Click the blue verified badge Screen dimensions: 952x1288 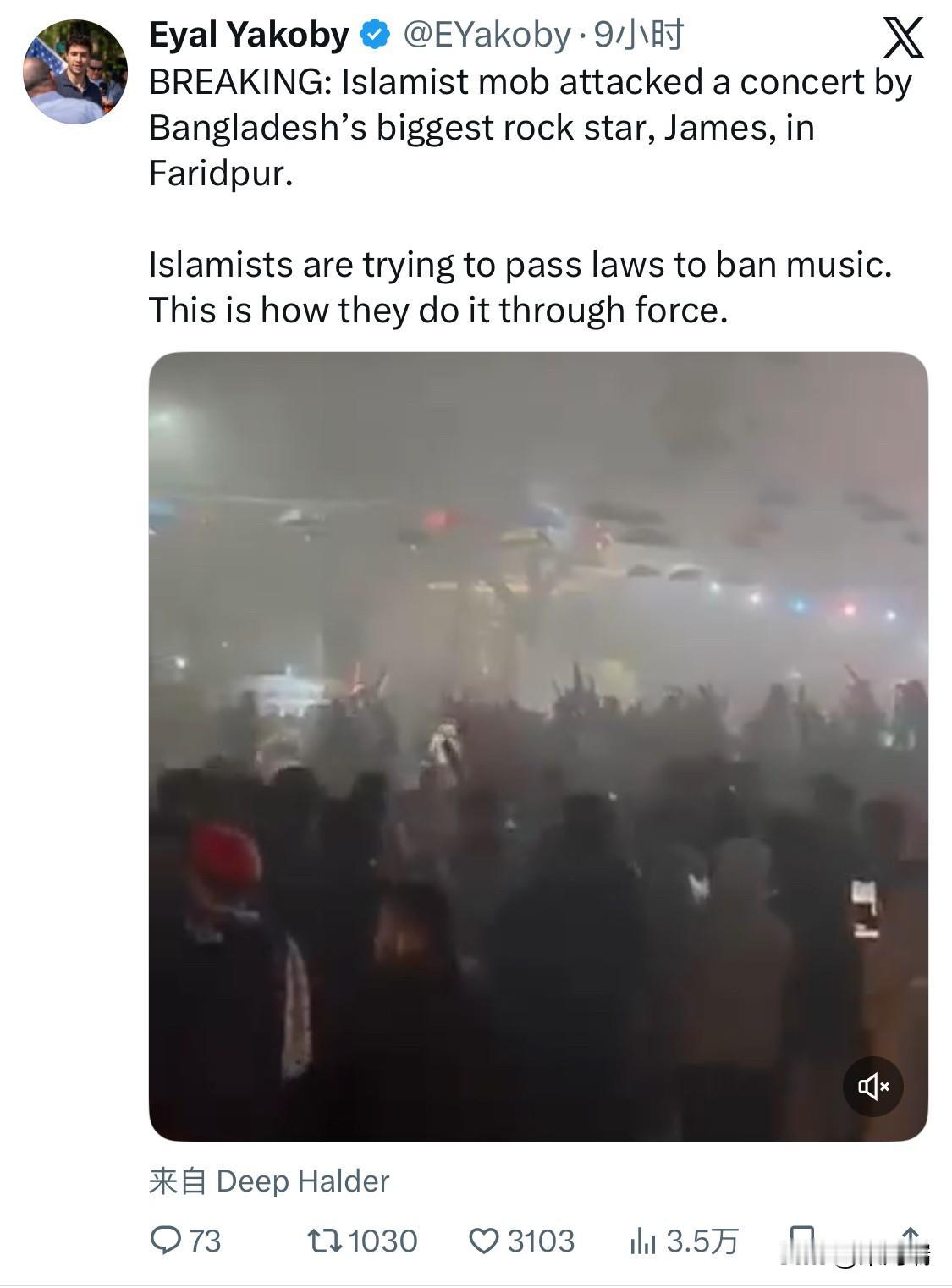tap(375, 36)
